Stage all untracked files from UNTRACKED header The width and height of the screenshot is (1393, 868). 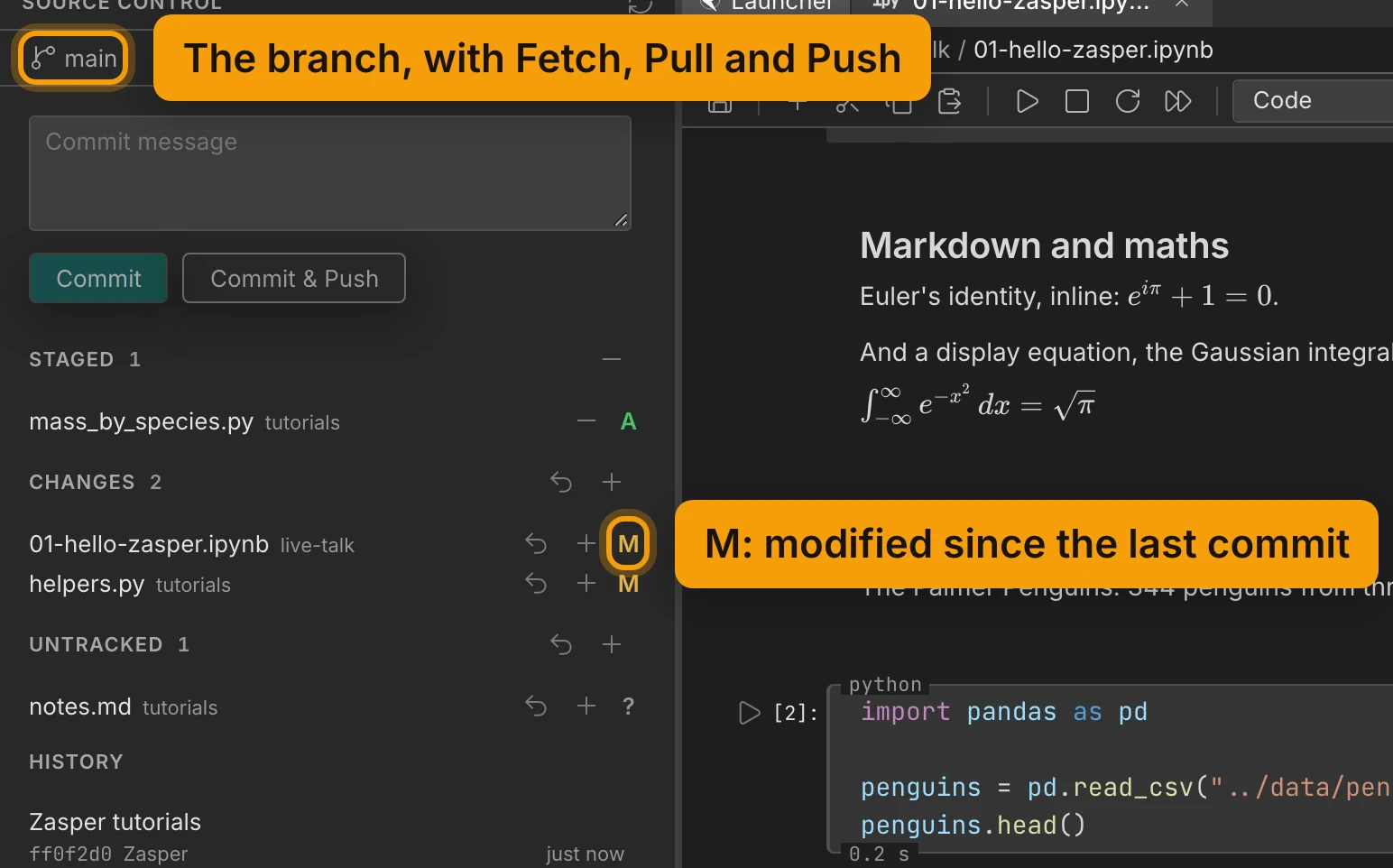(612, 644)
